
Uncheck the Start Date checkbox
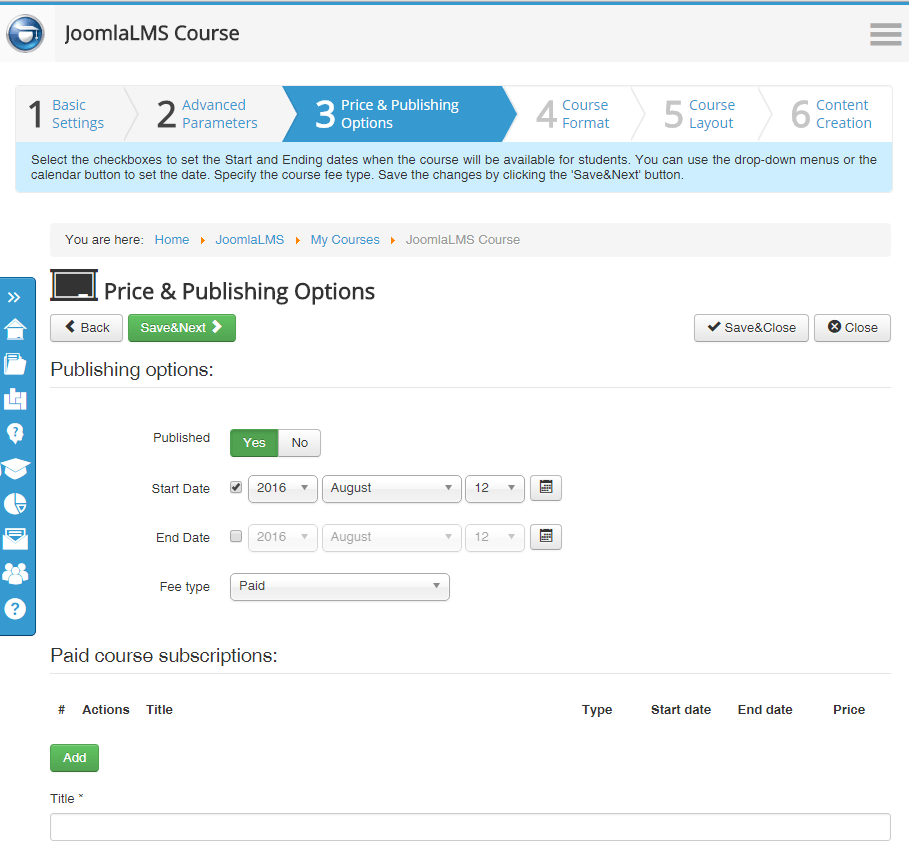point(236,487)
